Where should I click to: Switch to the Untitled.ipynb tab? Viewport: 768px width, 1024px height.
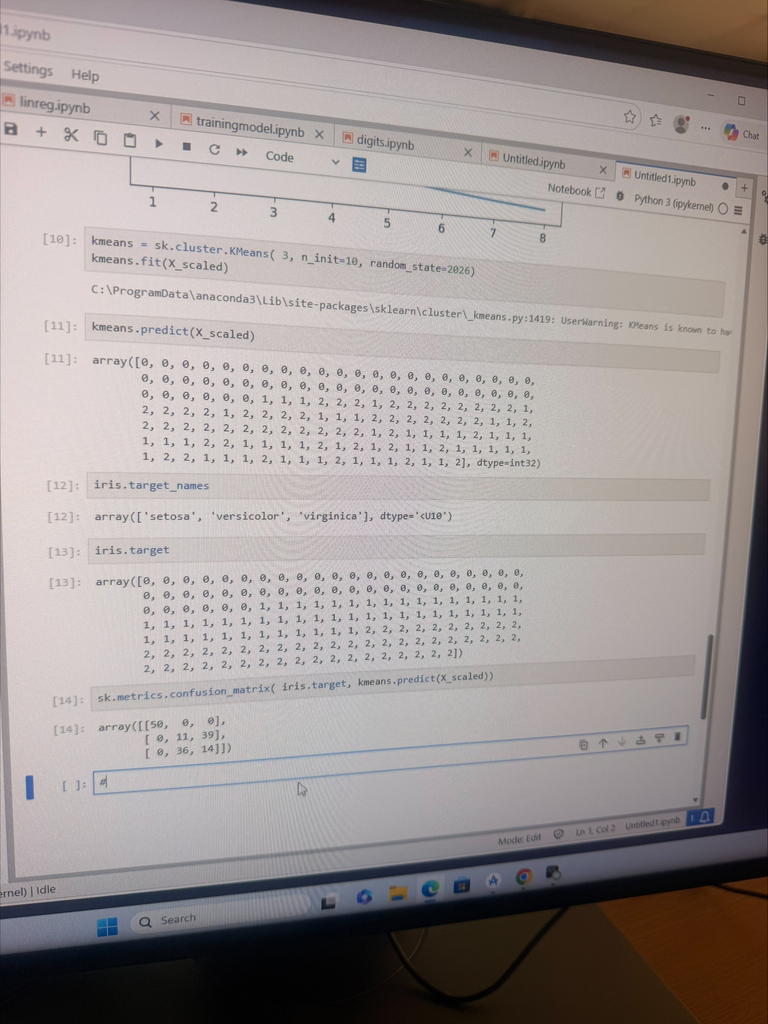(x=534, y=161)
